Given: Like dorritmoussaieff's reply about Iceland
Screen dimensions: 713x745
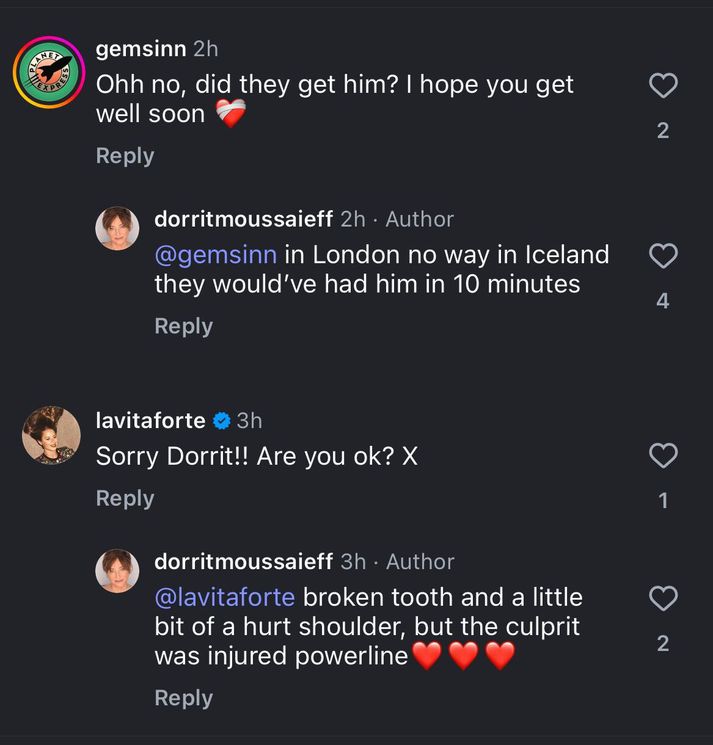Looking at the screenshot, I should click(x=663, y=257).
